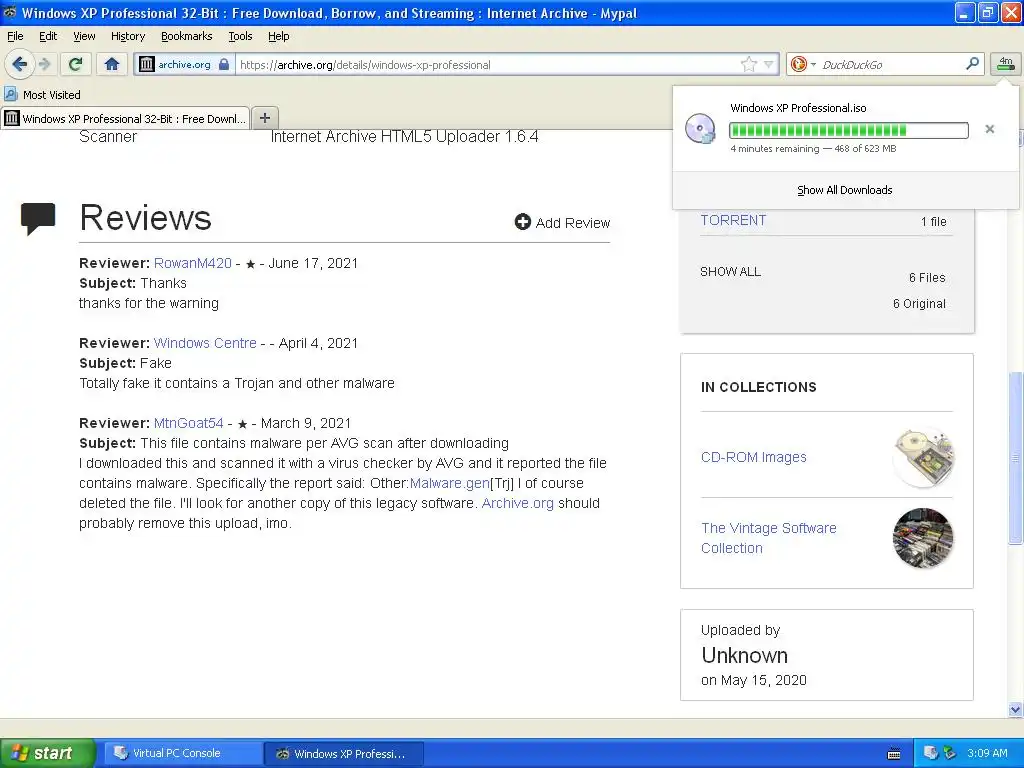Bookmark this page with the star
The height and width of the screenshot is (768, 1024).
pos(748,64)
